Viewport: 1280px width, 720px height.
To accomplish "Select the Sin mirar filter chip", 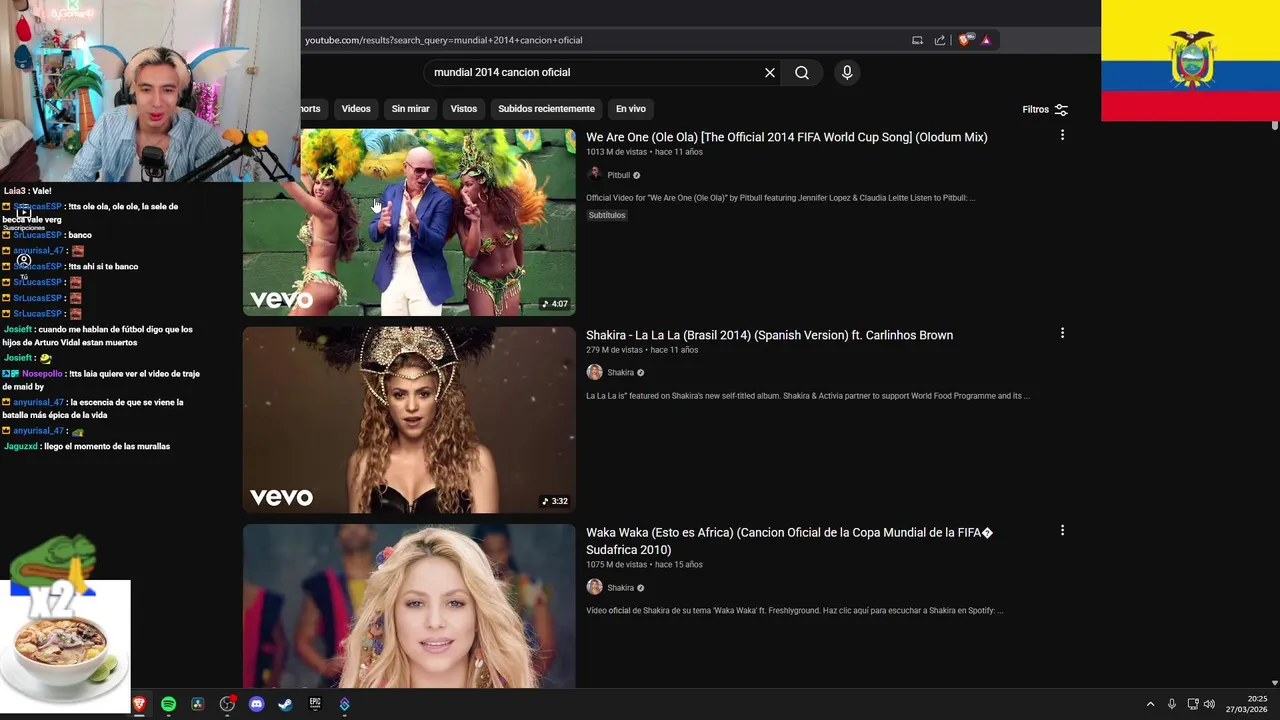I will coord(410,109).
